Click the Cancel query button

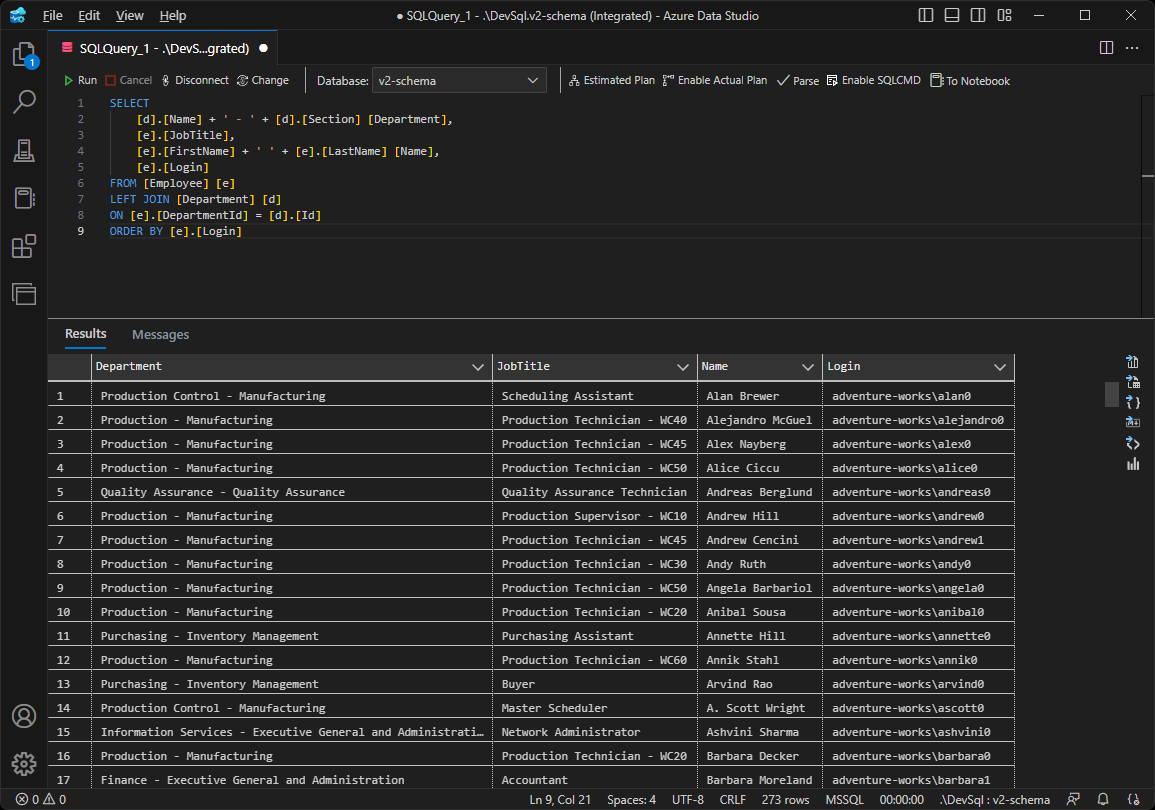(x=129, y=80)
